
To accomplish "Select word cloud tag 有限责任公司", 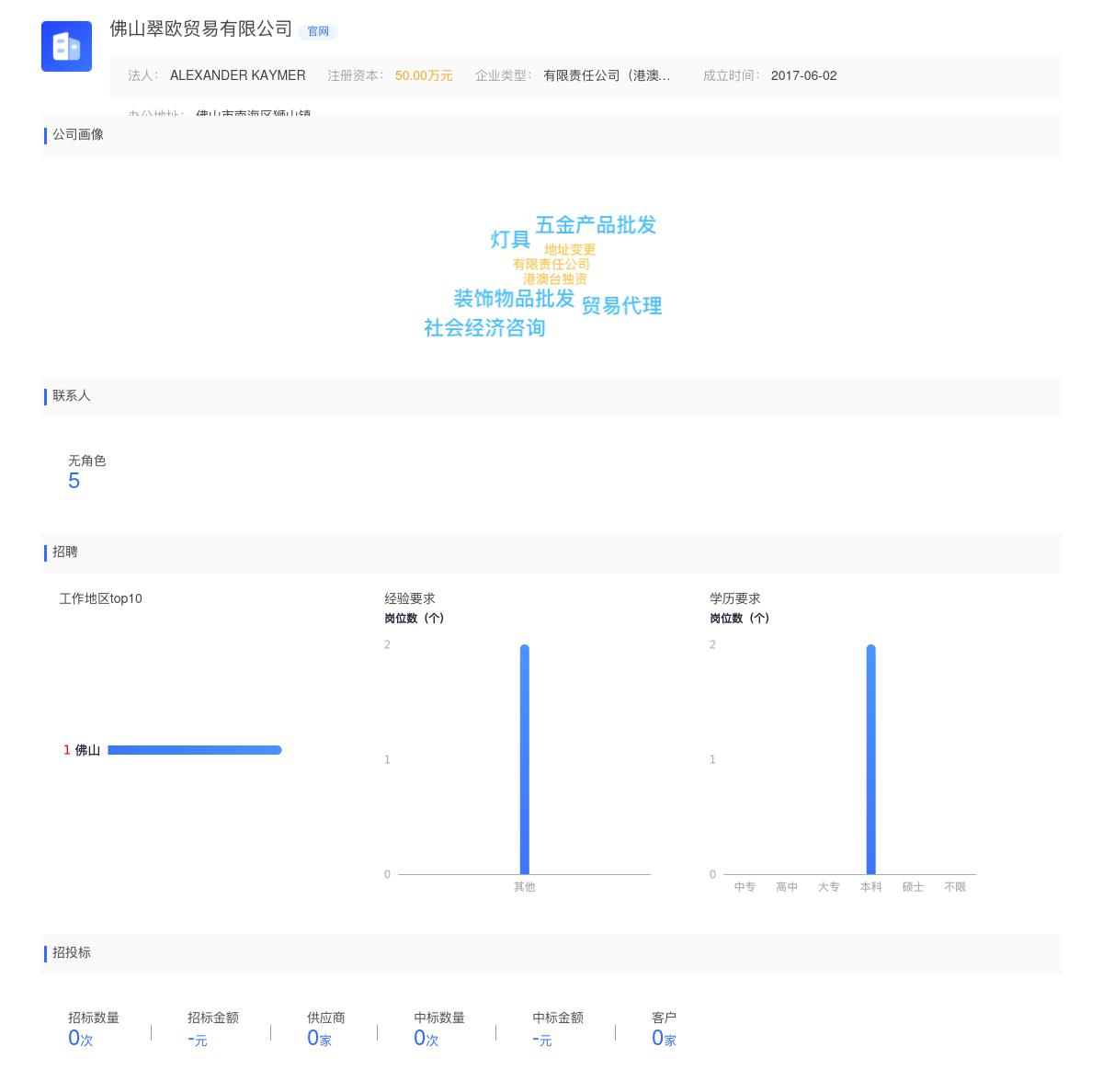I will pyautogui.click(x=551, y=264).
